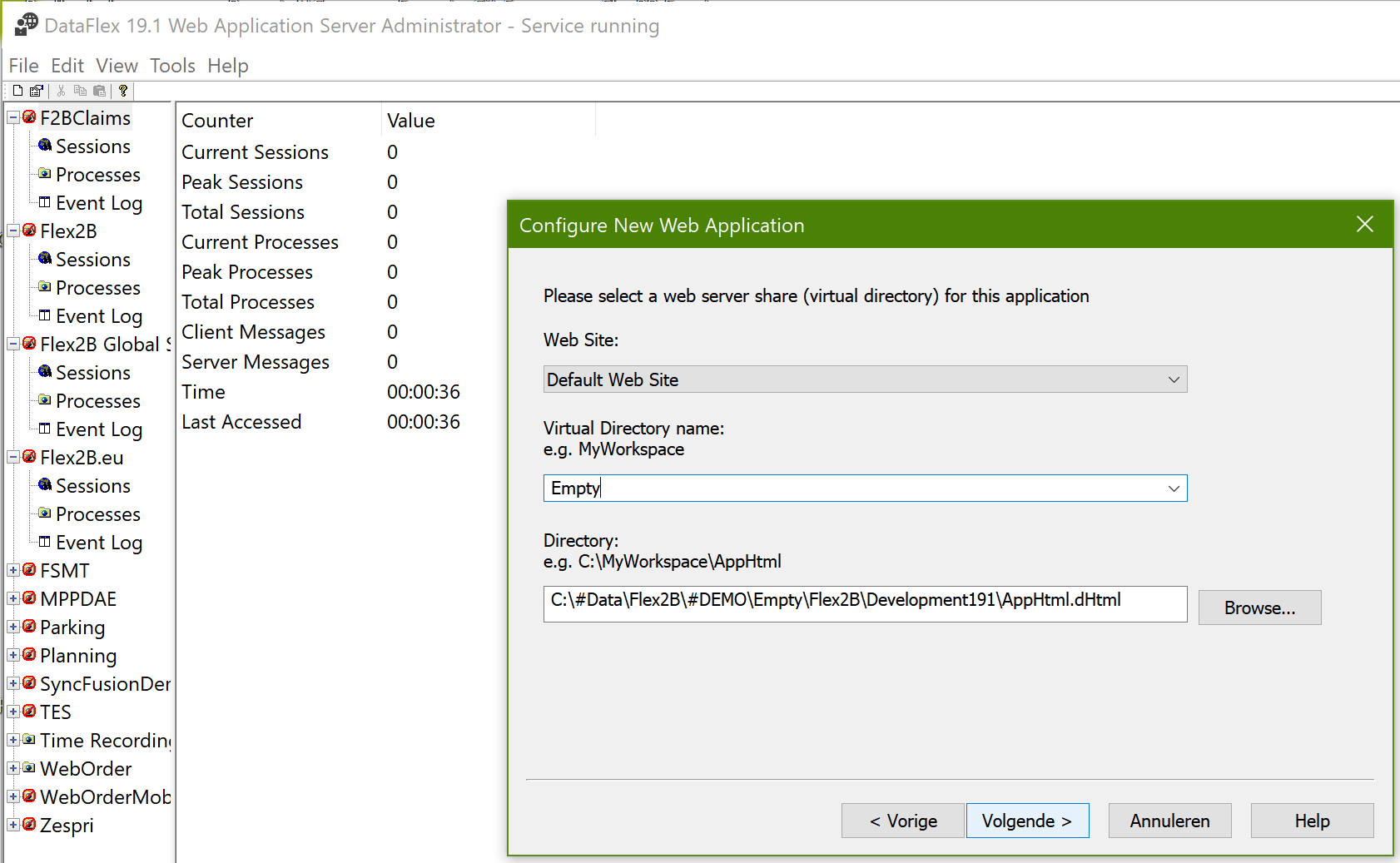Open the Help menu

(x=228, y=66)
